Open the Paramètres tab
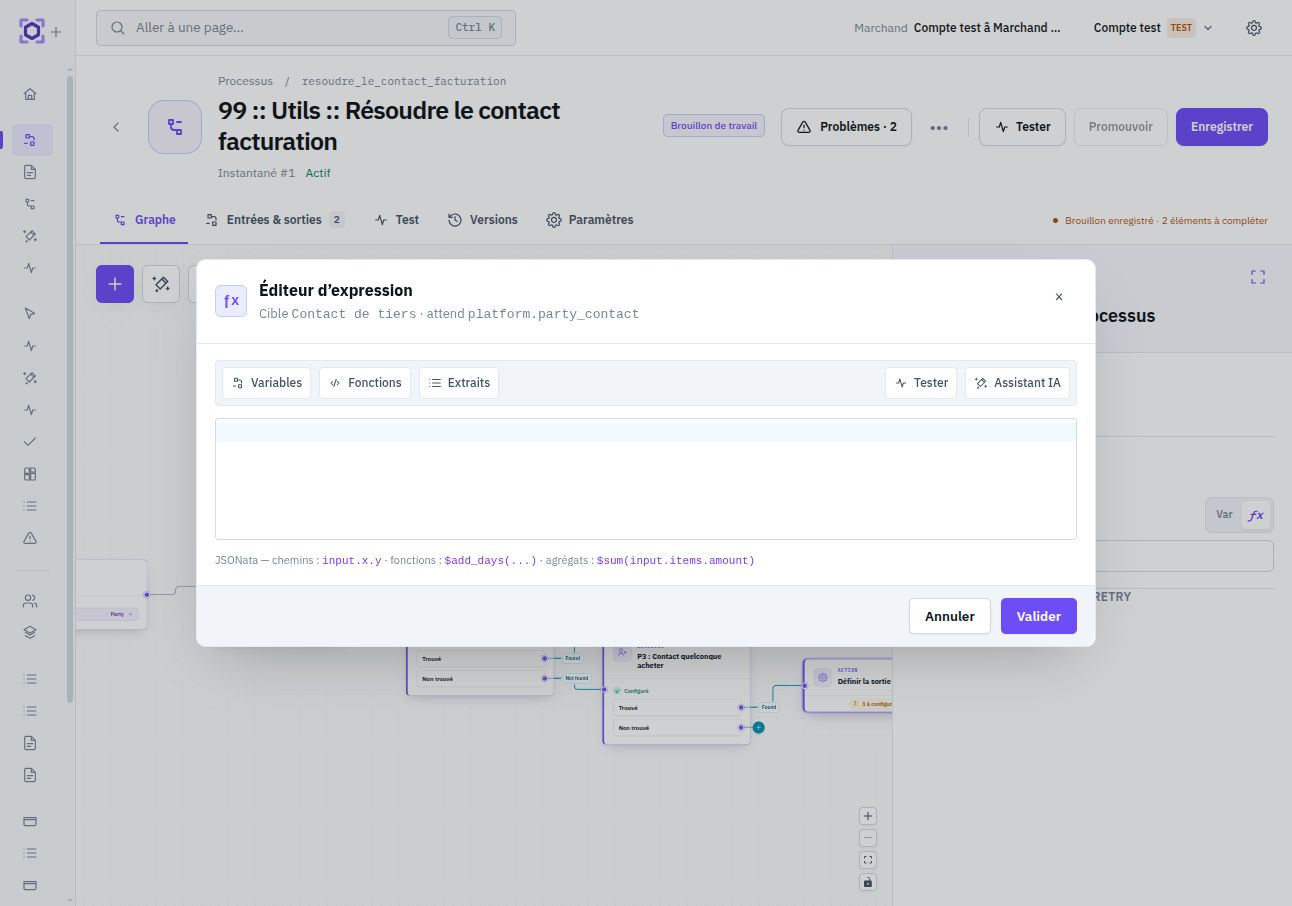This screenshot has width=1292, height=906. 590,220
